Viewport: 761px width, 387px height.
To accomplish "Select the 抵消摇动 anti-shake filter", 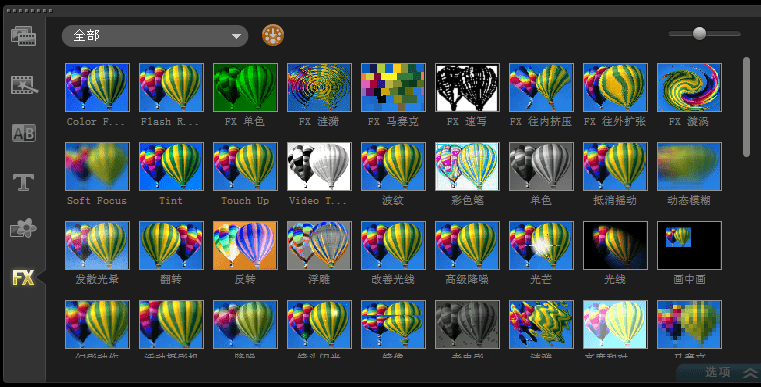I will (615, 167).
